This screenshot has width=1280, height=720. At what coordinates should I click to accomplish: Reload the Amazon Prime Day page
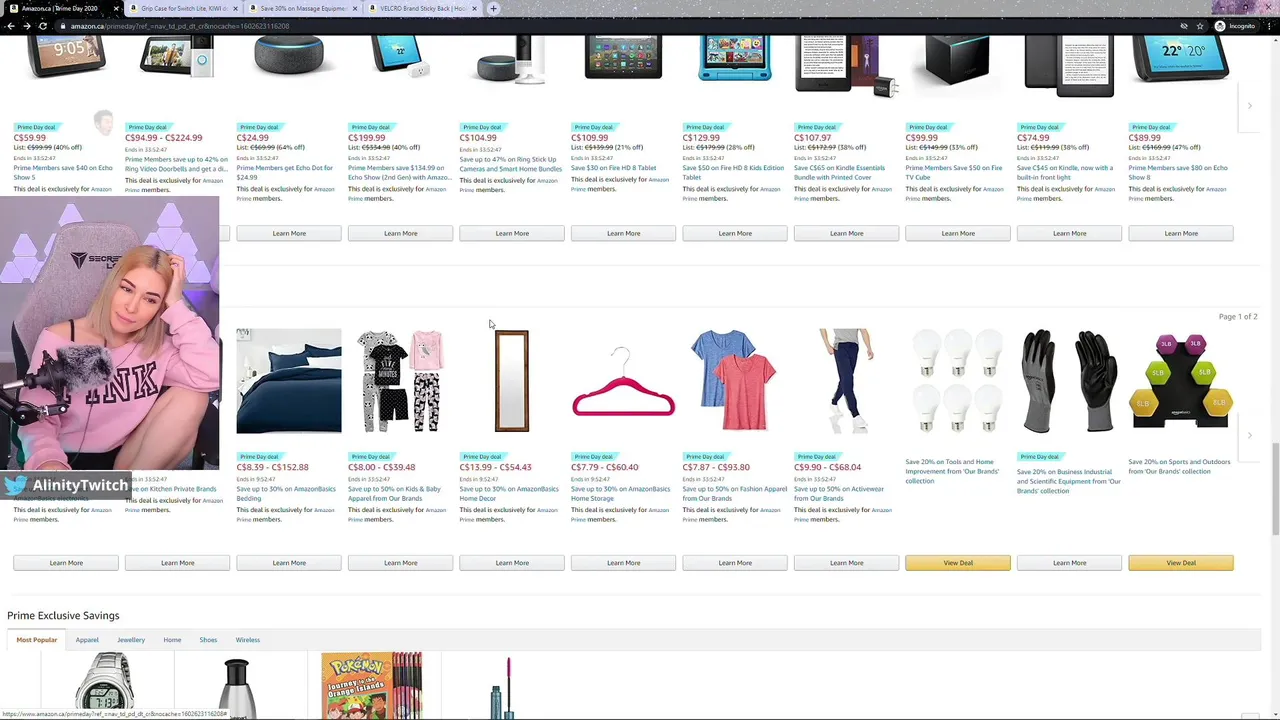43,26
